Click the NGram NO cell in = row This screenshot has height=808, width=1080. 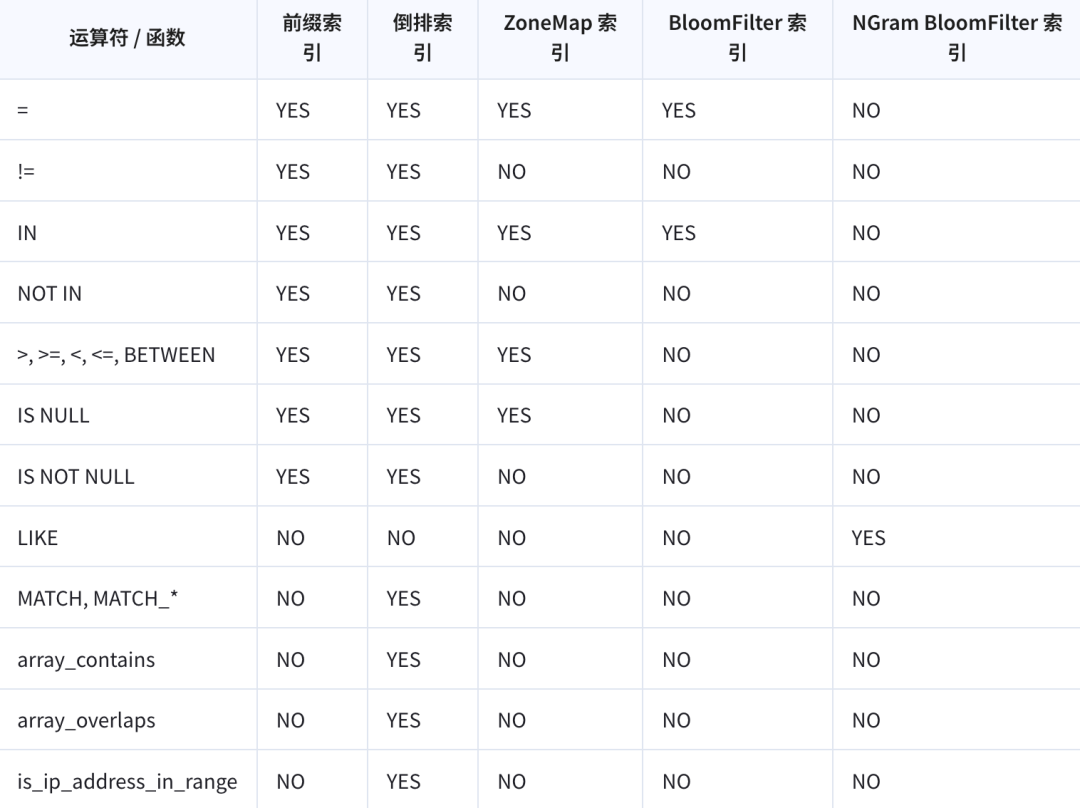pos(866,111)
